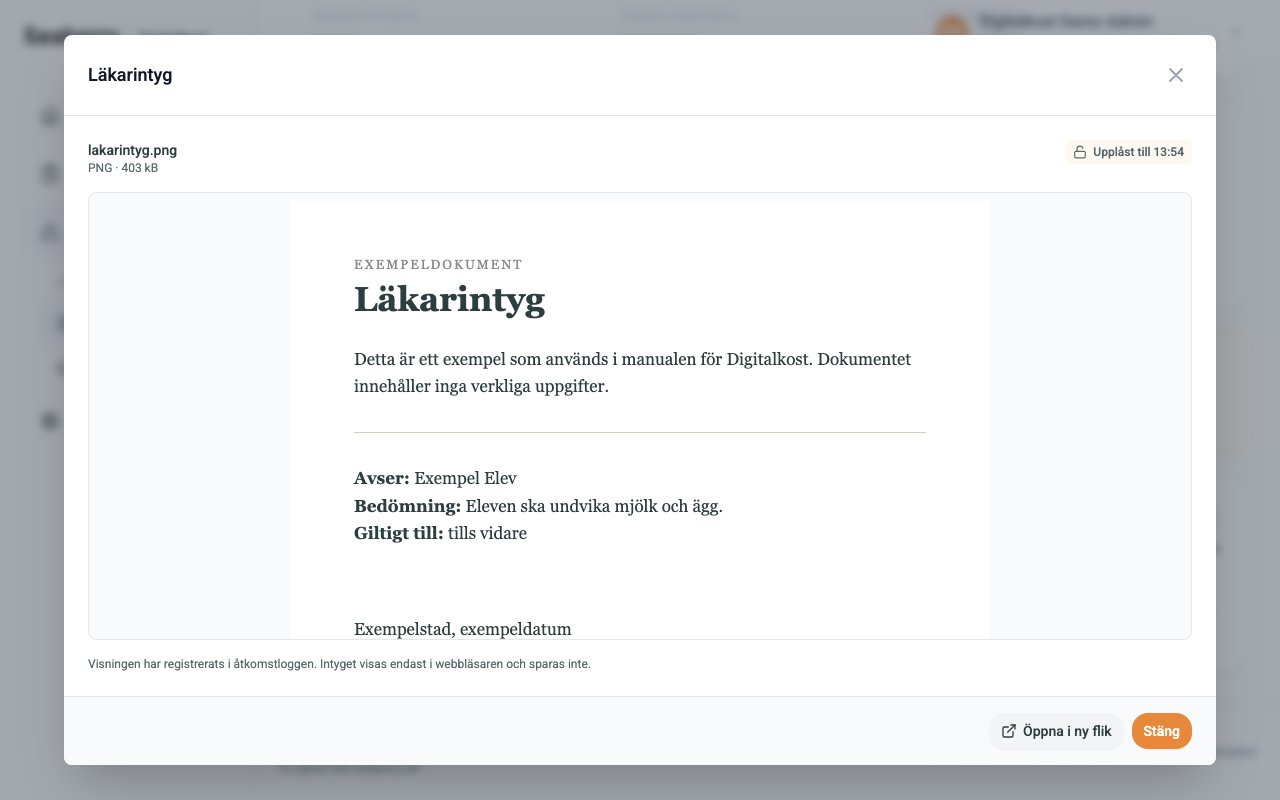Click the Giltigt till: tills vidare line
Screen dimensions: 1280x800
tap(440, 533)
